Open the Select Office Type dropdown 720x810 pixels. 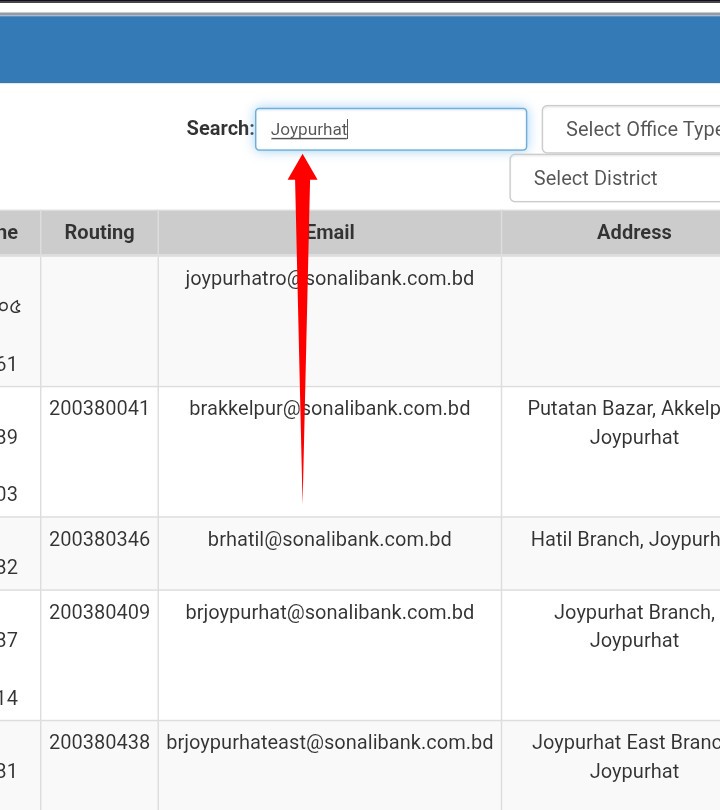631,129
